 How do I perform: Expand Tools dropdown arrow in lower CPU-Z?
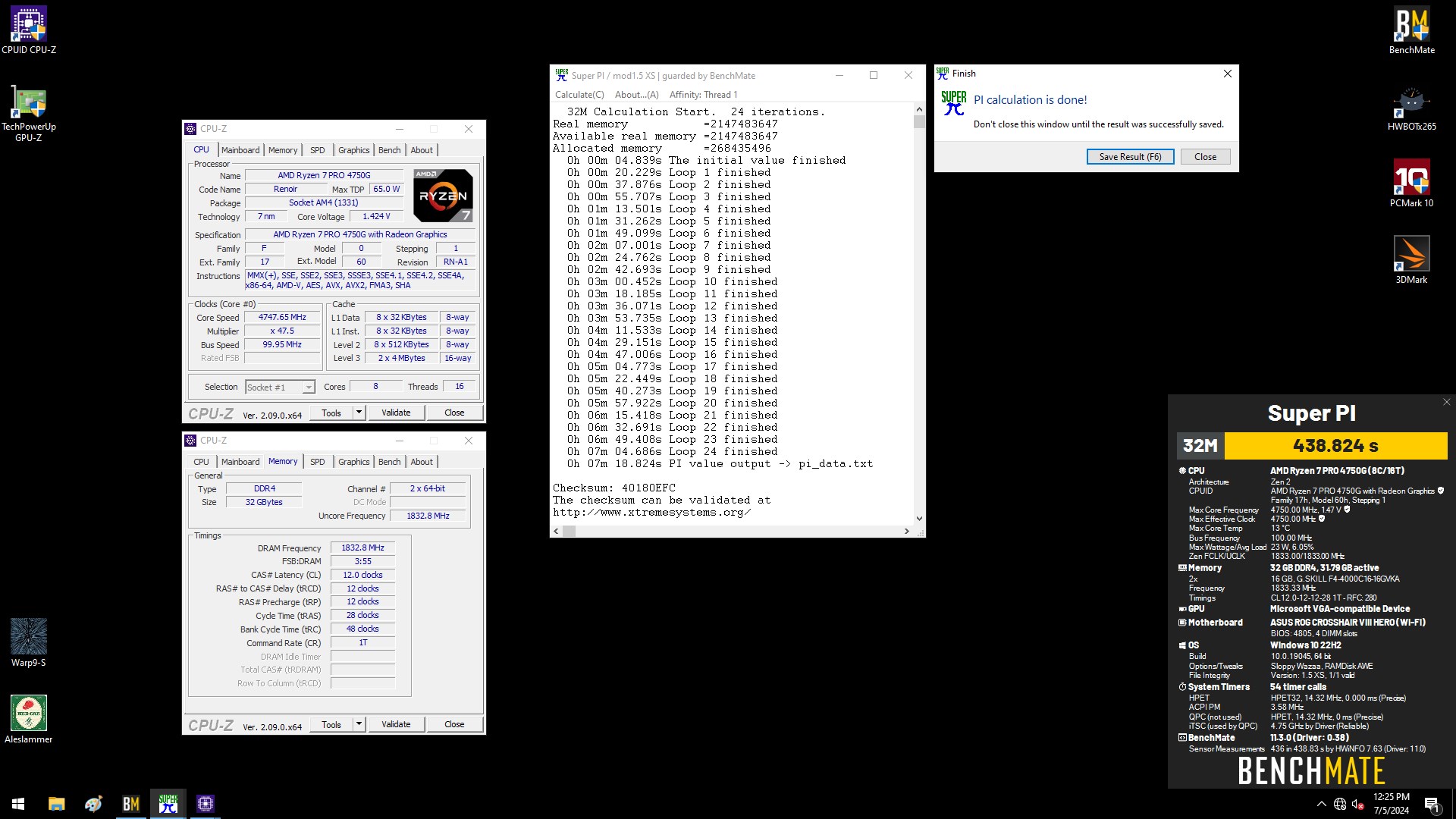[x=359, y=724]
